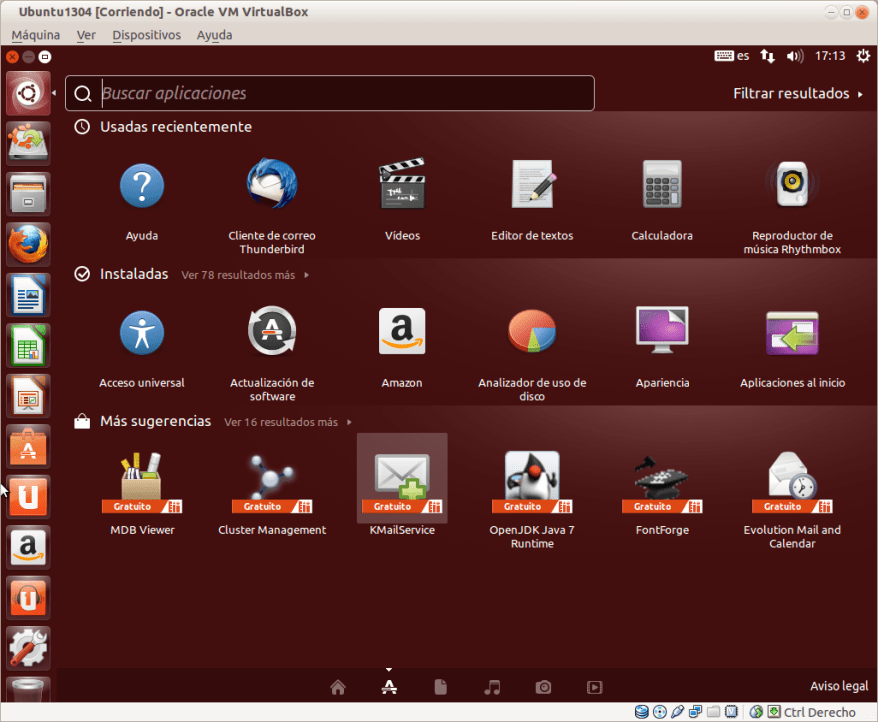Launch the Calculadora app
The width and height of the screenshot is (878, 722).
(x=661, y=186)
